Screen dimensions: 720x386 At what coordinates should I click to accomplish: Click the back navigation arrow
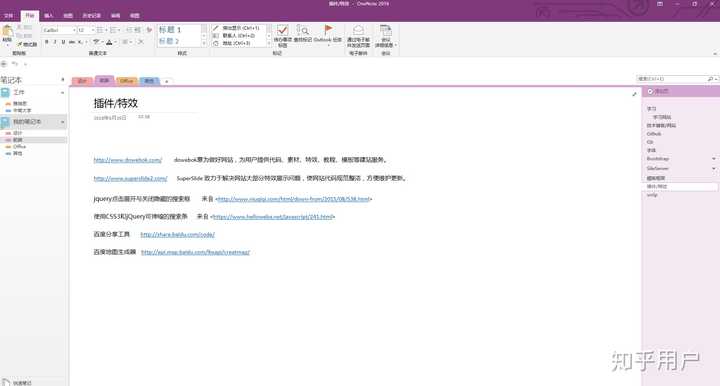tap(4, 64)
